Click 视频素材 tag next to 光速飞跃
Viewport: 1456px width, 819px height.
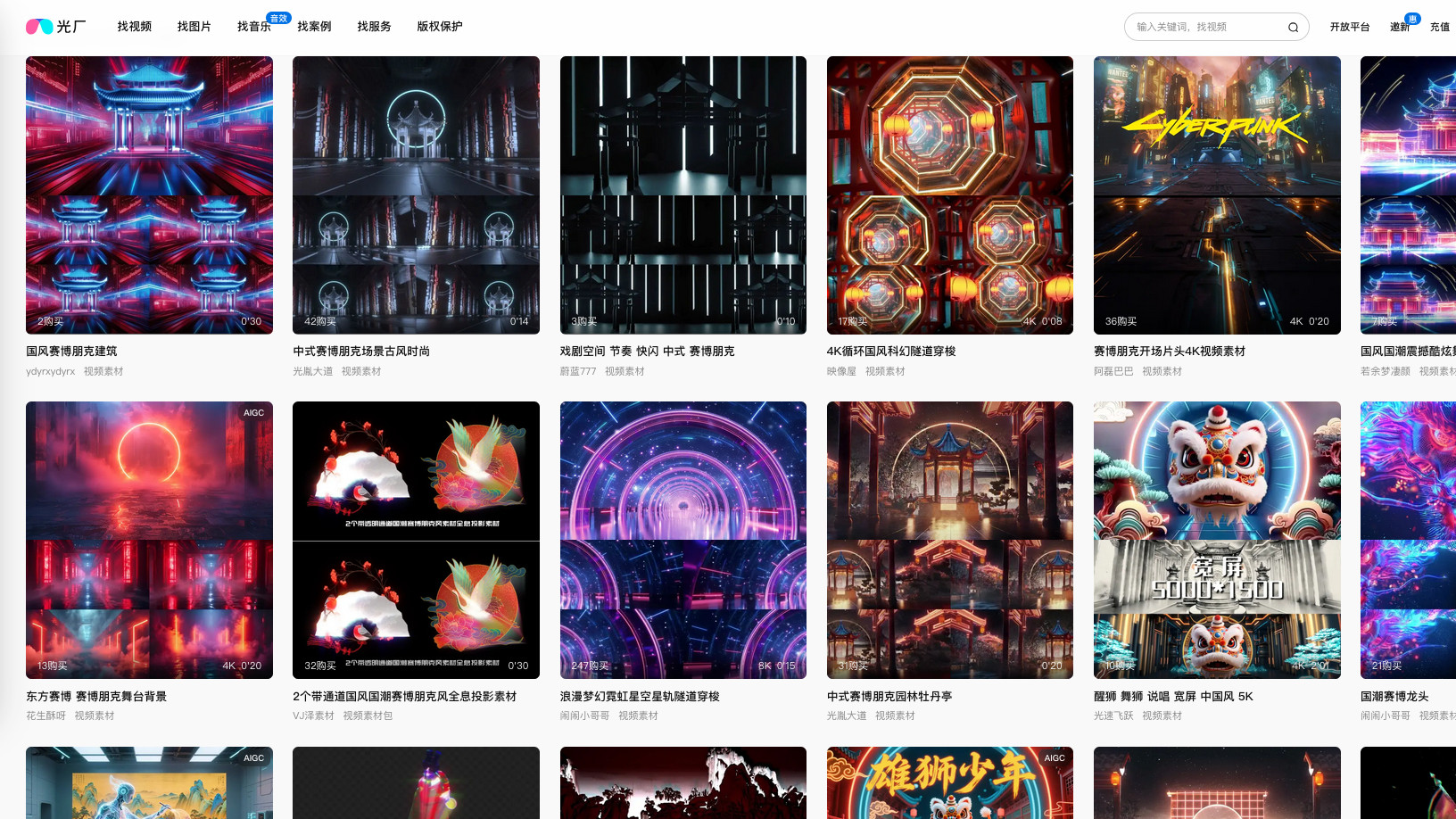pos(1162,716)
